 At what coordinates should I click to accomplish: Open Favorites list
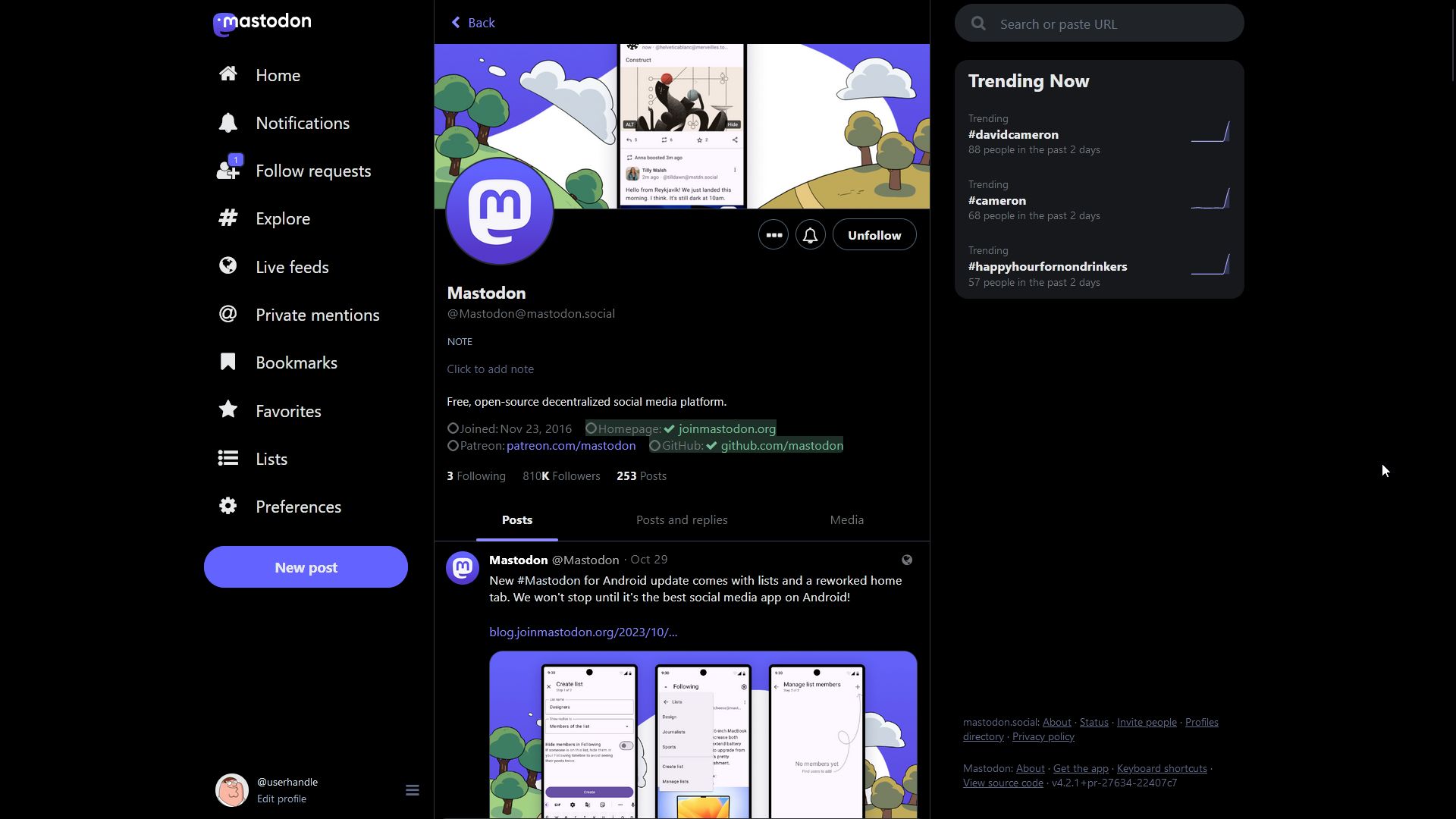point(287,409)
